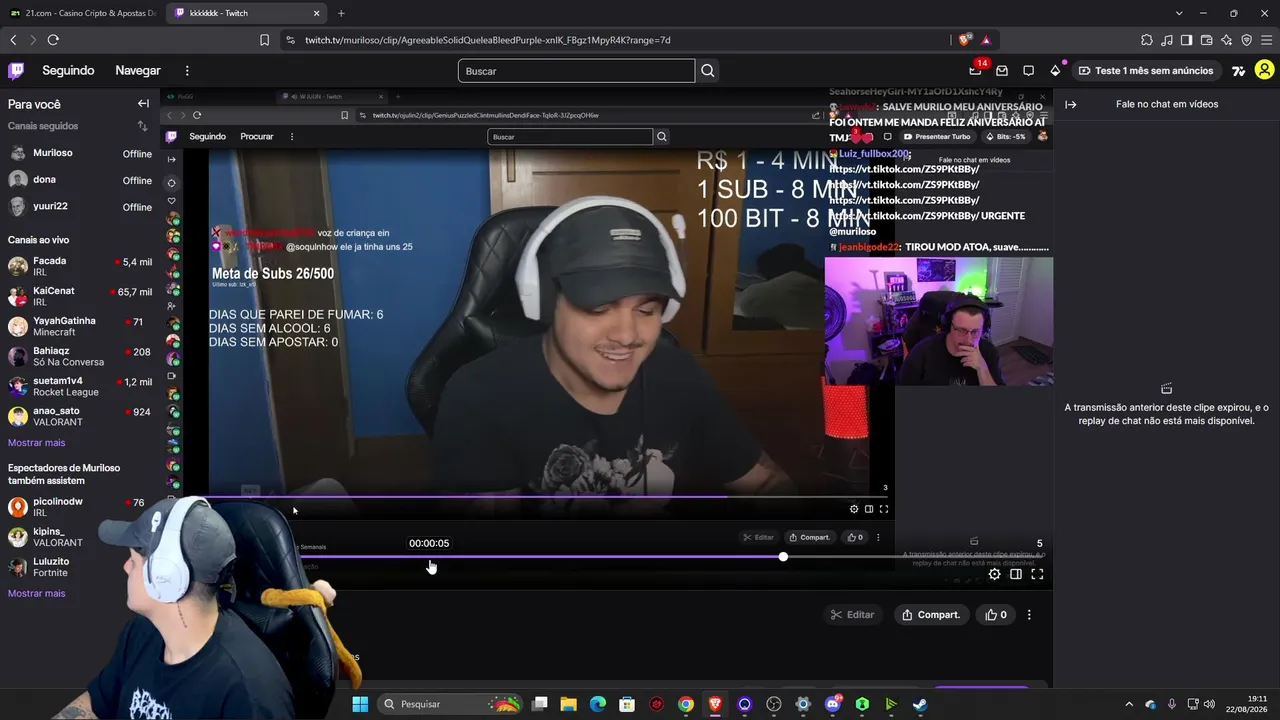Screen dimensions: 1280x720
Task: Open the Navegar navigation item
Action: [x=138, y=71]
